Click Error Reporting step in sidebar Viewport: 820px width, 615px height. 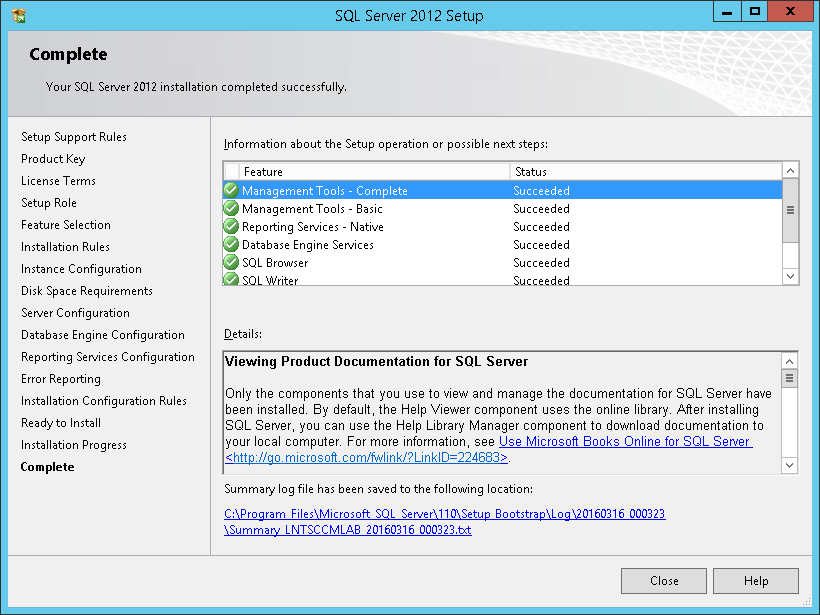[61, 379]
